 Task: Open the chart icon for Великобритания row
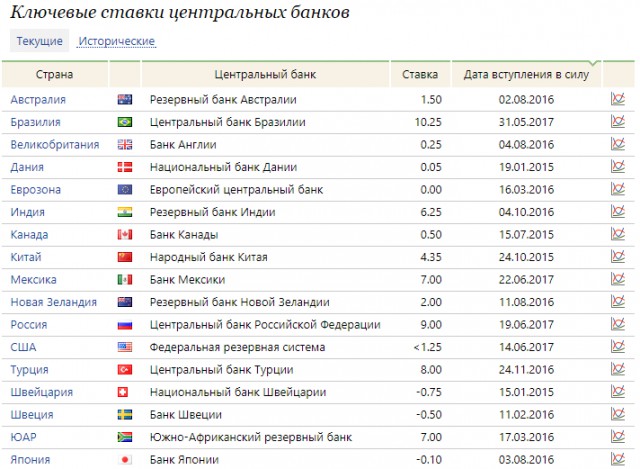(x=618, y=144)
